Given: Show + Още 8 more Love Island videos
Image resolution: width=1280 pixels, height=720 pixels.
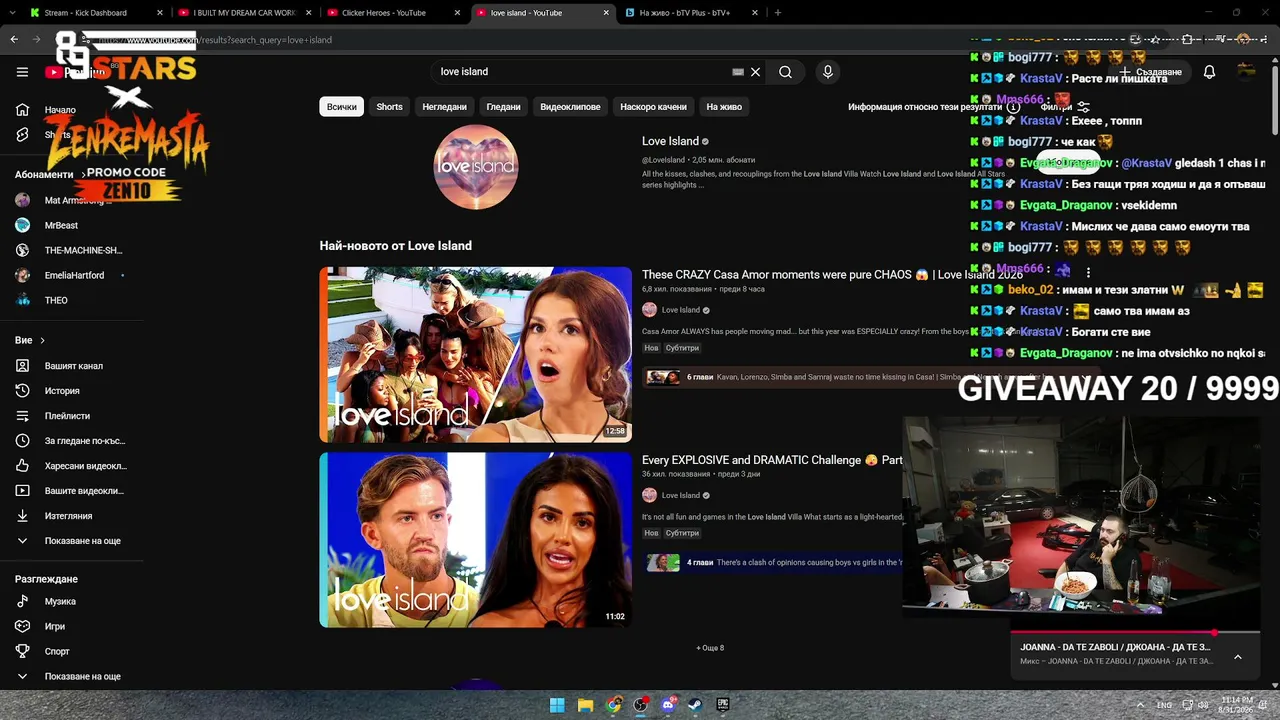Looking at the screenshot, I should pyautogui.click(x=710, y=648).
